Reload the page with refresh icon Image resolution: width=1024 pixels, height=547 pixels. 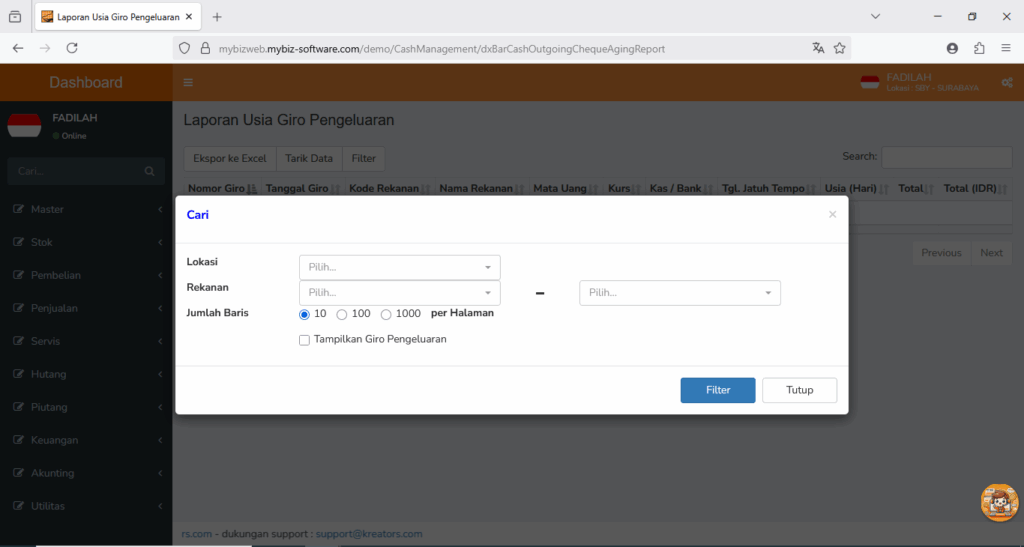(72, 48)
